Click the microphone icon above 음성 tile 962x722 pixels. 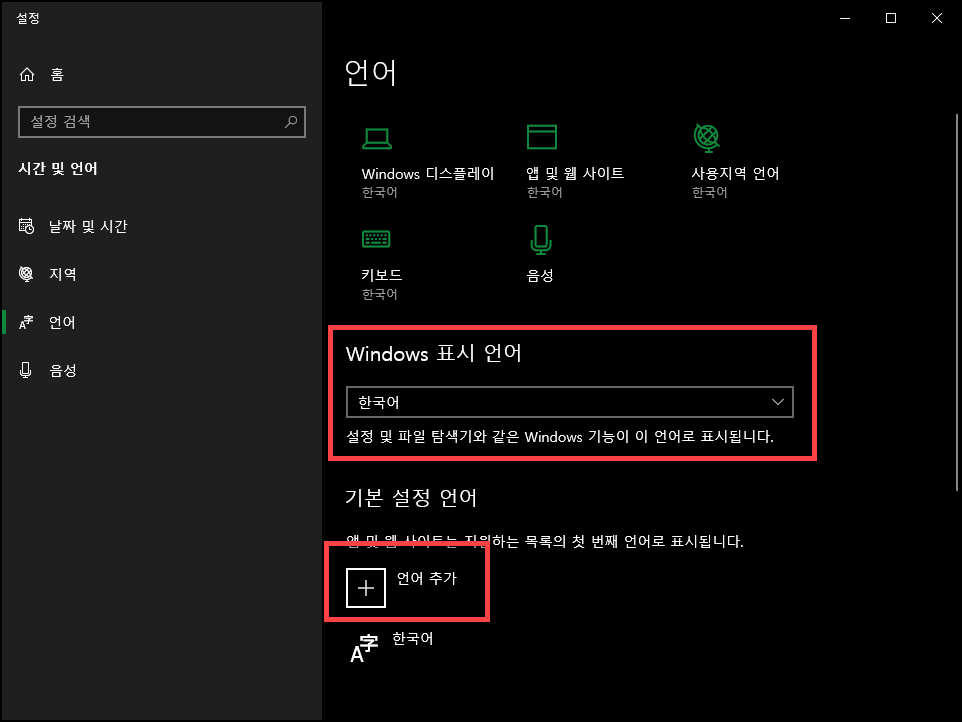tap(541, 240)
